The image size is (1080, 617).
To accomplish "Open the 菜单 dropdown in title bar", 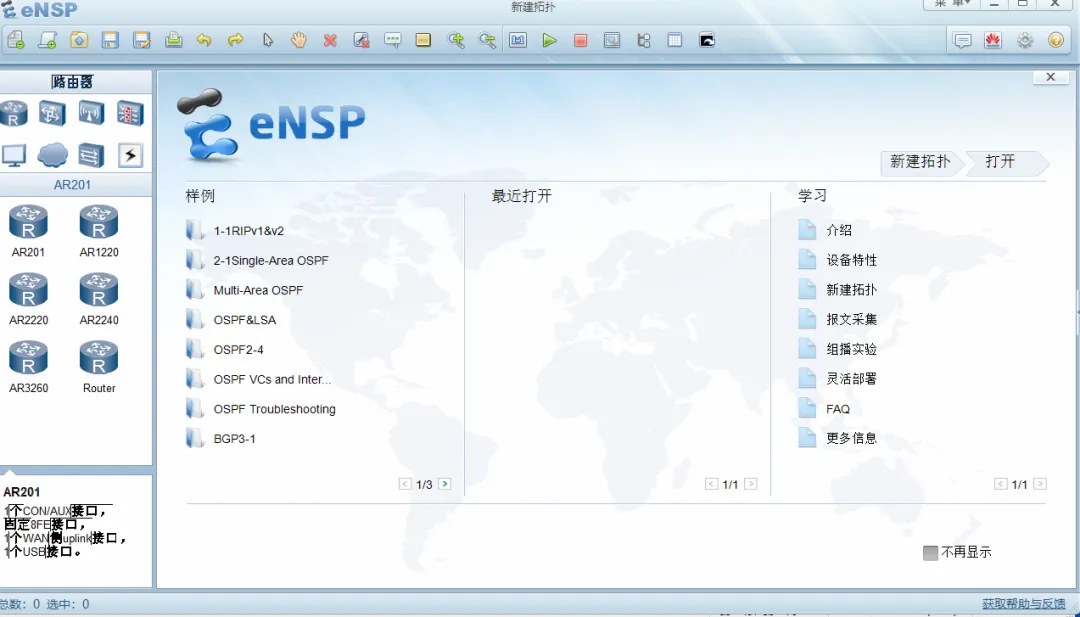I will (953, 4).
